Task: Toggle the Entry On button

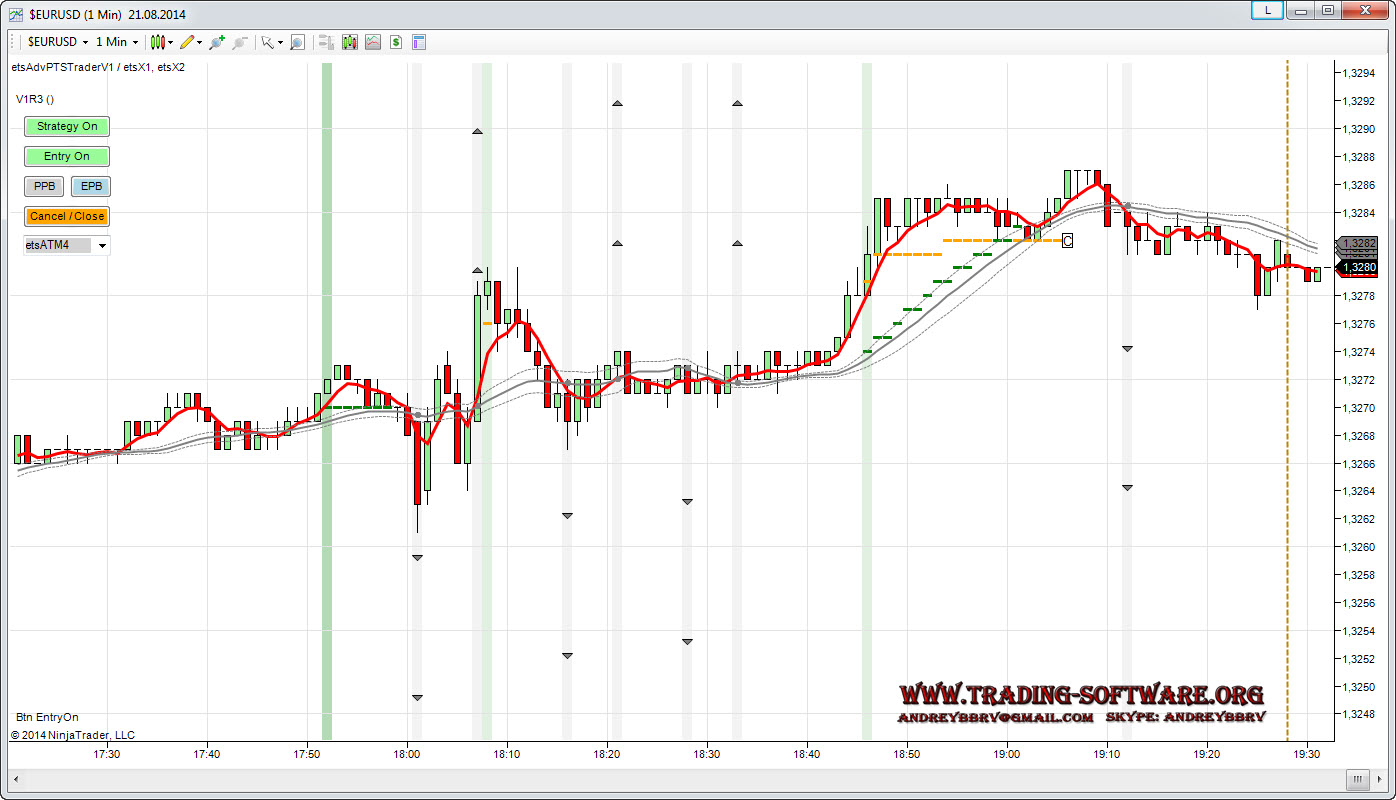Action: tap(67, 156)
